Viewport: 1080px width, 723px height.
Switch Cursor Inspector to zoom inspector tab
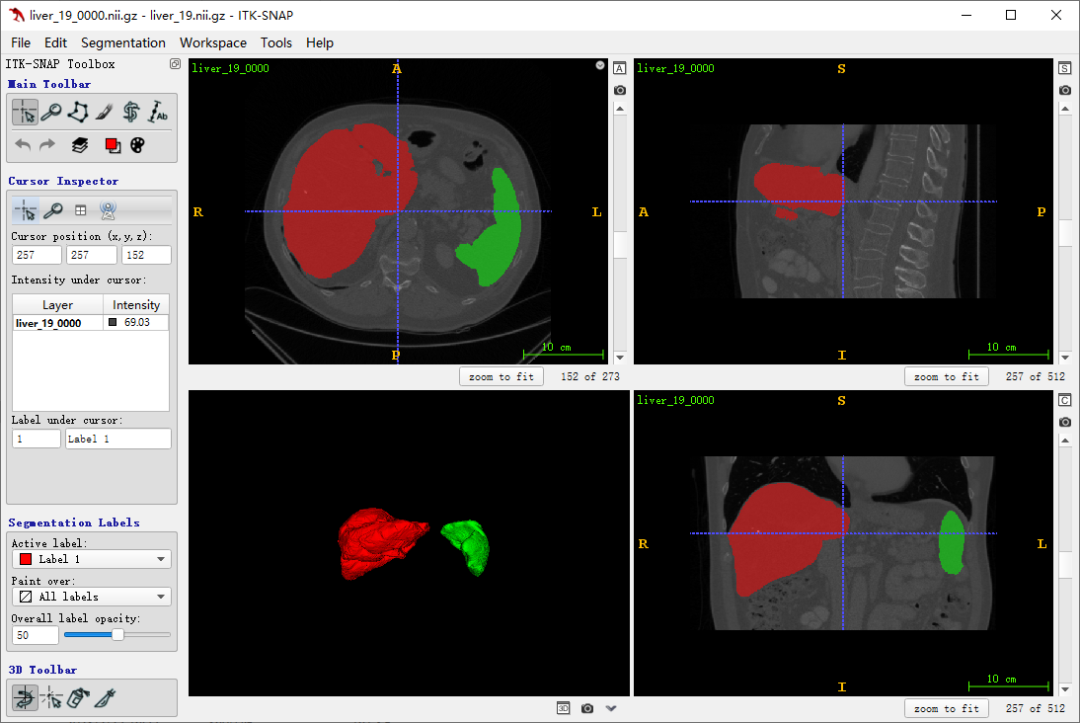(53, 211)
